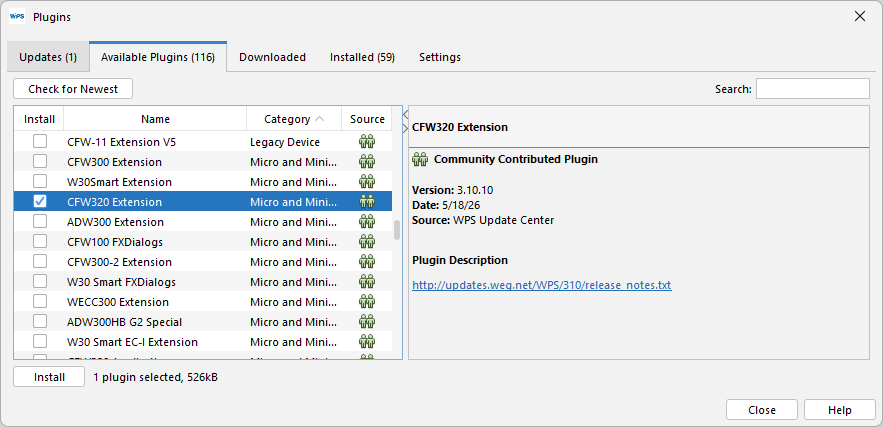The height and width of the screenshot is (427, 883).
Task: Focus the Search input field
Action: click(x=813, y=89)
